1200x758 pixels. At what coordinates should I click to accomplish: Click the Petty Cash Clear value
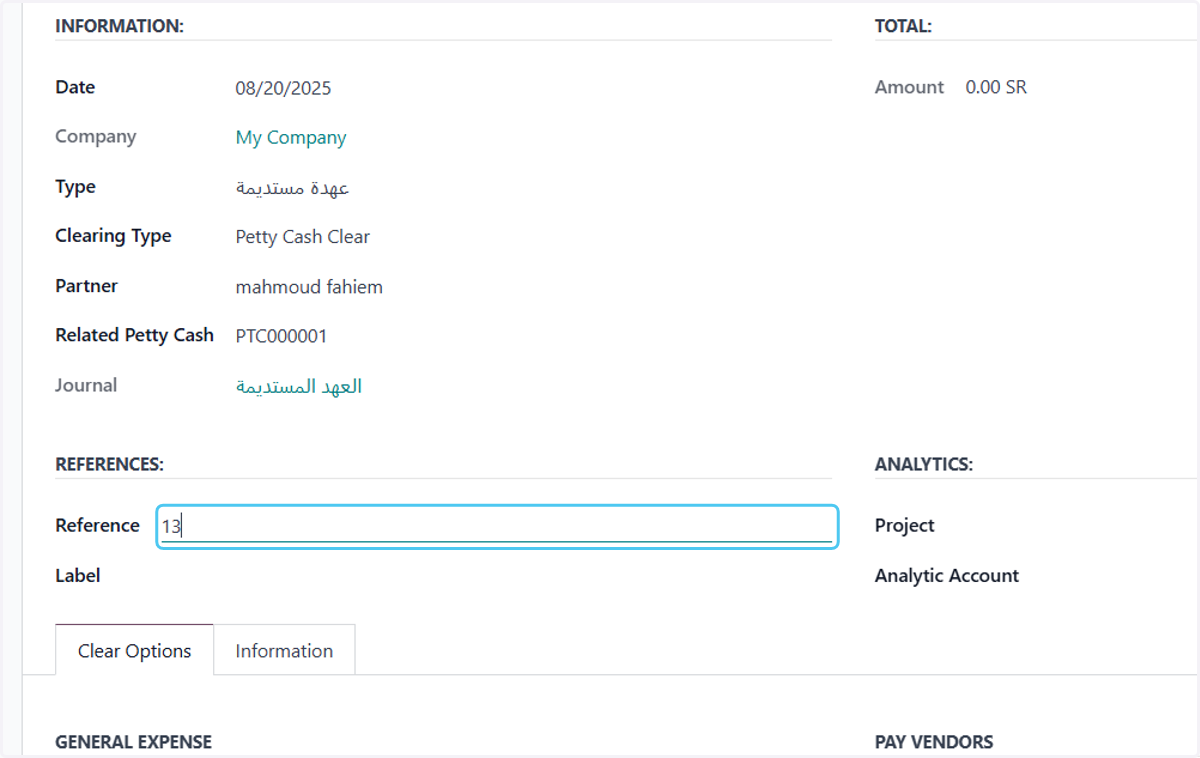tap(303, 237)
